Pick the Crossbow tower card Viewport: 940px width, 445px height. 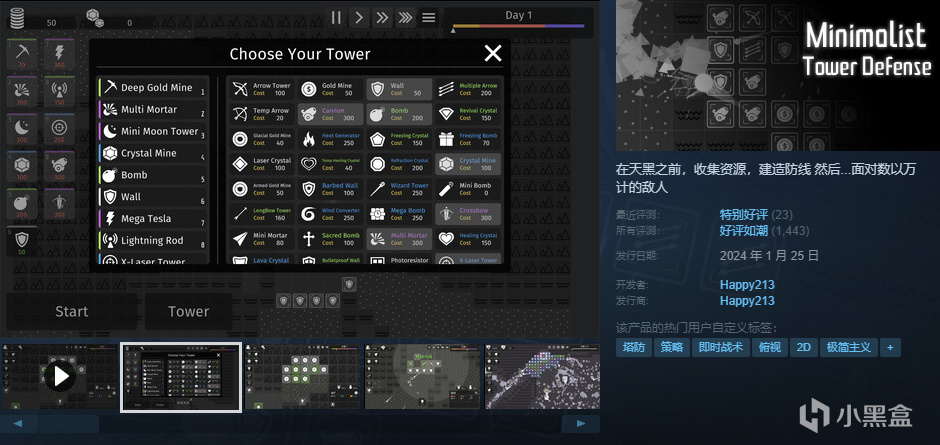click(x=468, y=214)
